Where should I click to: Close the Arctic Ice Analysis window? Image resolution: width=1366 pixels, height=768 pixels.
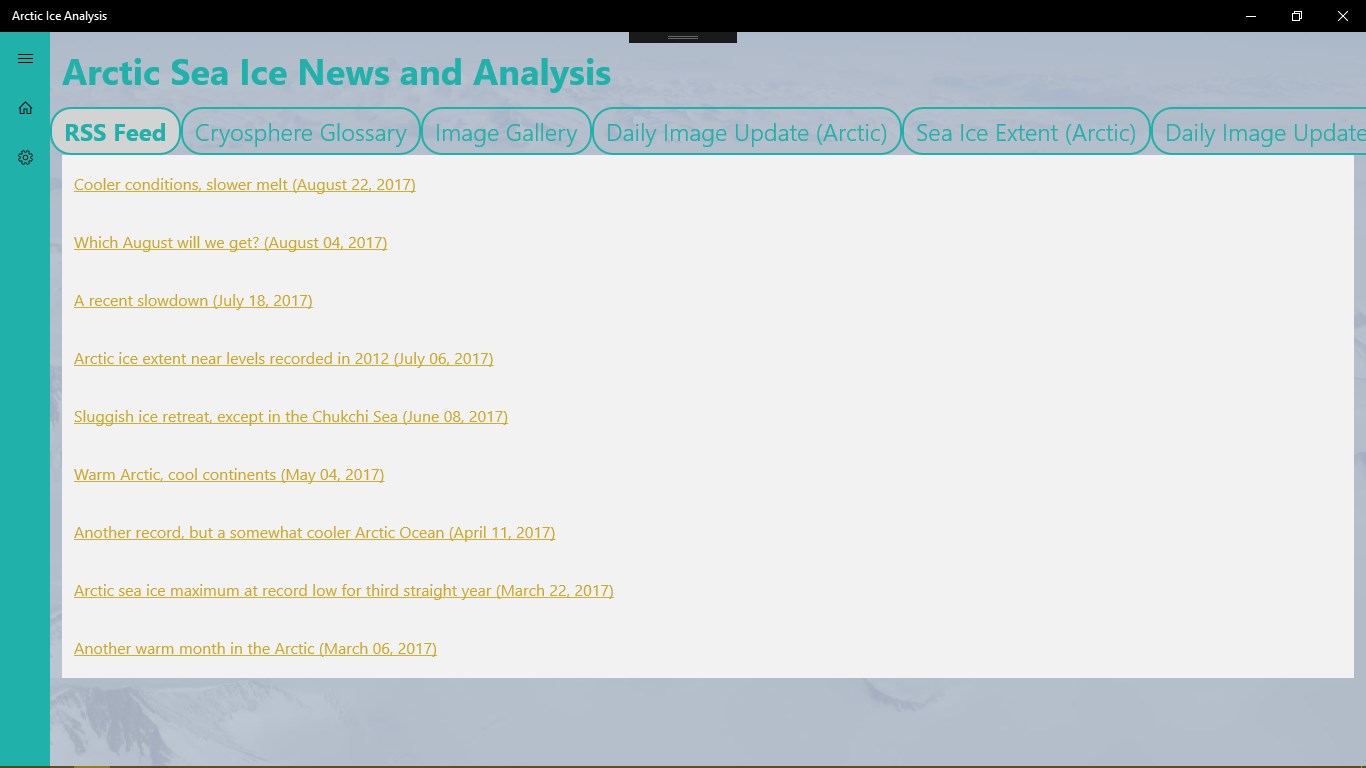pos(1343,16)
